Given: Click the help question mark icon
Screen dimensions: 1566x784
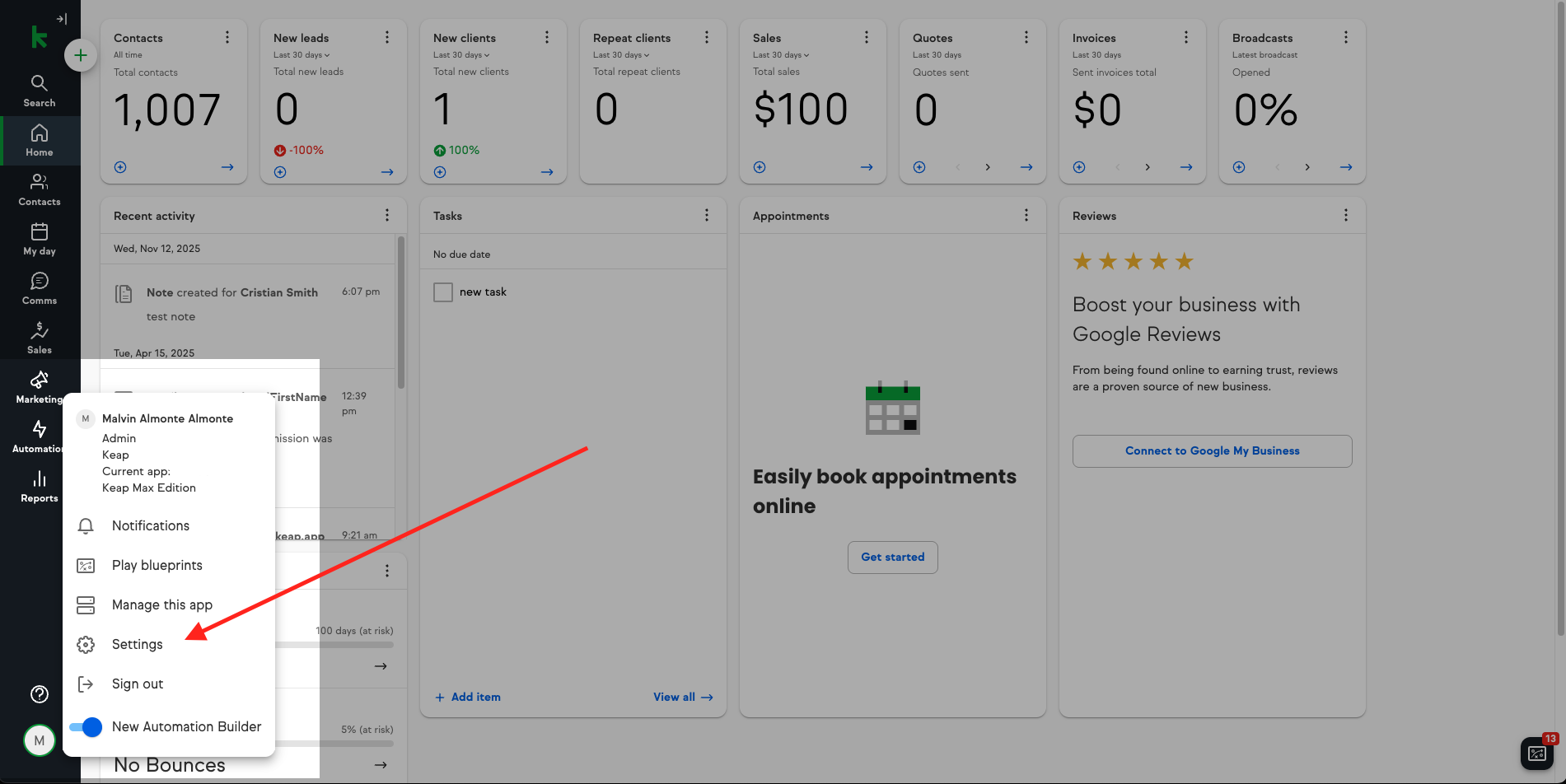Looking at the screenshot, I should click(x=39, y=694).
